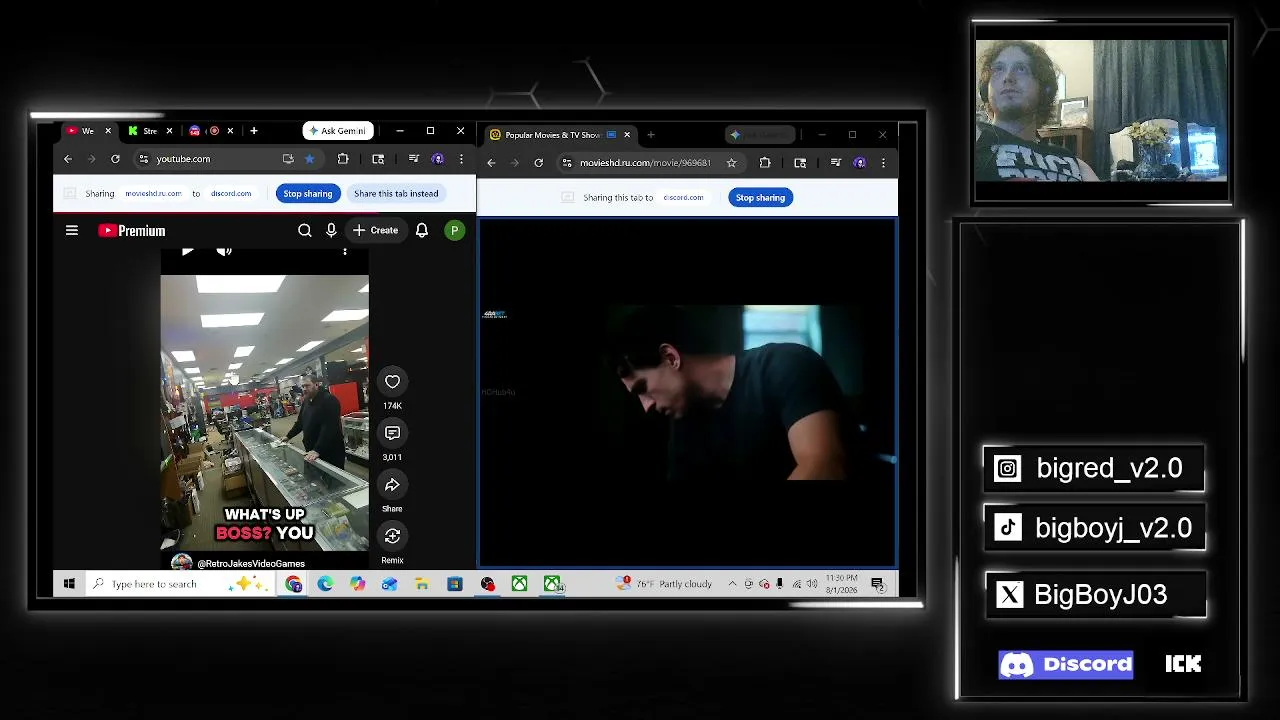Open the tab search icon in YouTube window toolbar

pyautogui.click(x=378, y=159)
